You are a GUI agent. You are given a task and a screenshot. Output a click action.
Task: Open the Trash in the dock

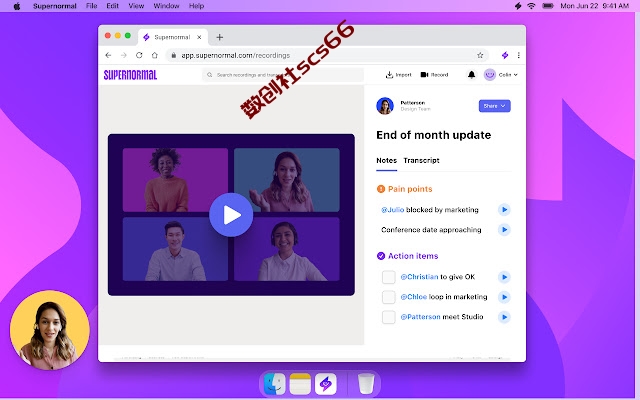pyautogui.click(x=366, y=384)
